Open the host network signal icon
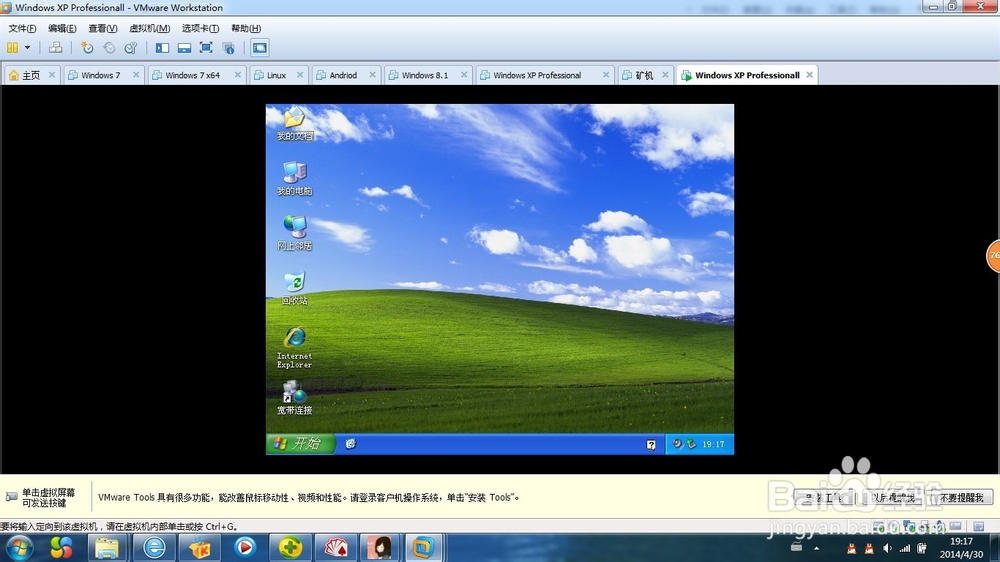Viewport: 1000px width, 562px height. [x=904, y=548]
